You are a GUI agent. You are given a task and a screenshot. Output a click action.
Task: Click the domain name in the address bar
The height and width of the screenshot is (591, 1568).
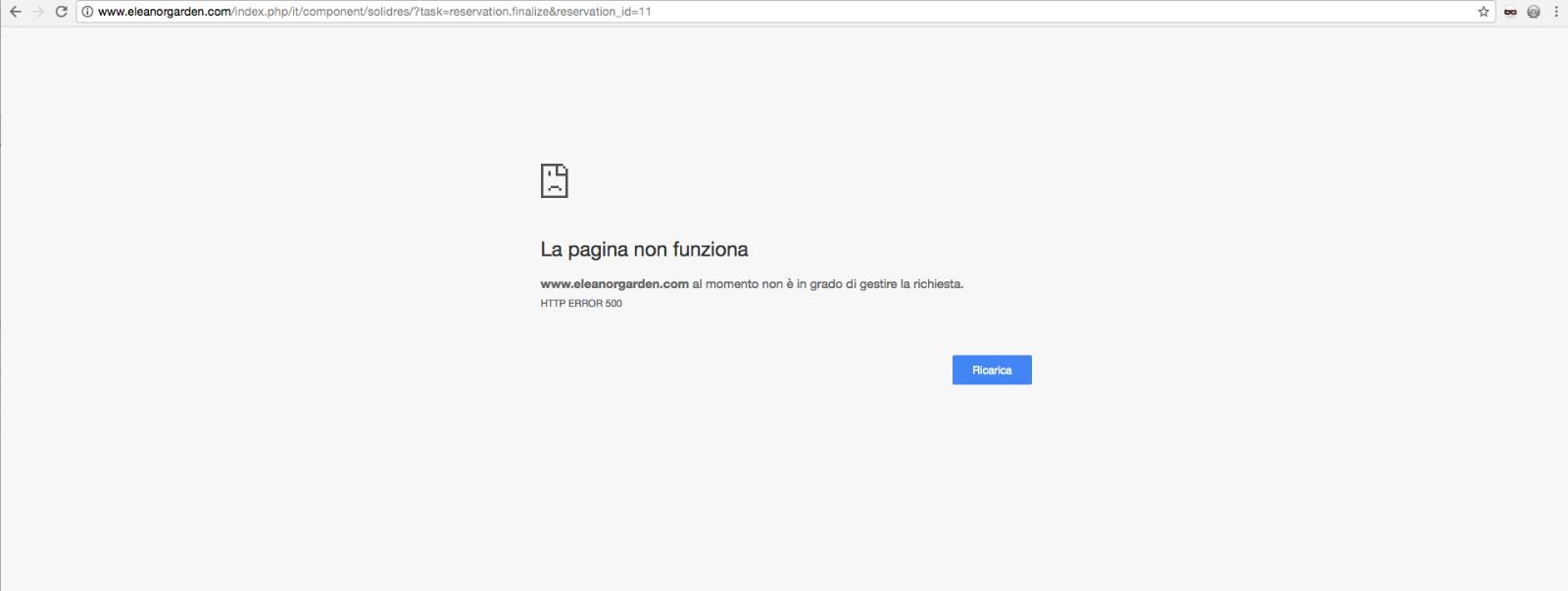pos(165,12)
